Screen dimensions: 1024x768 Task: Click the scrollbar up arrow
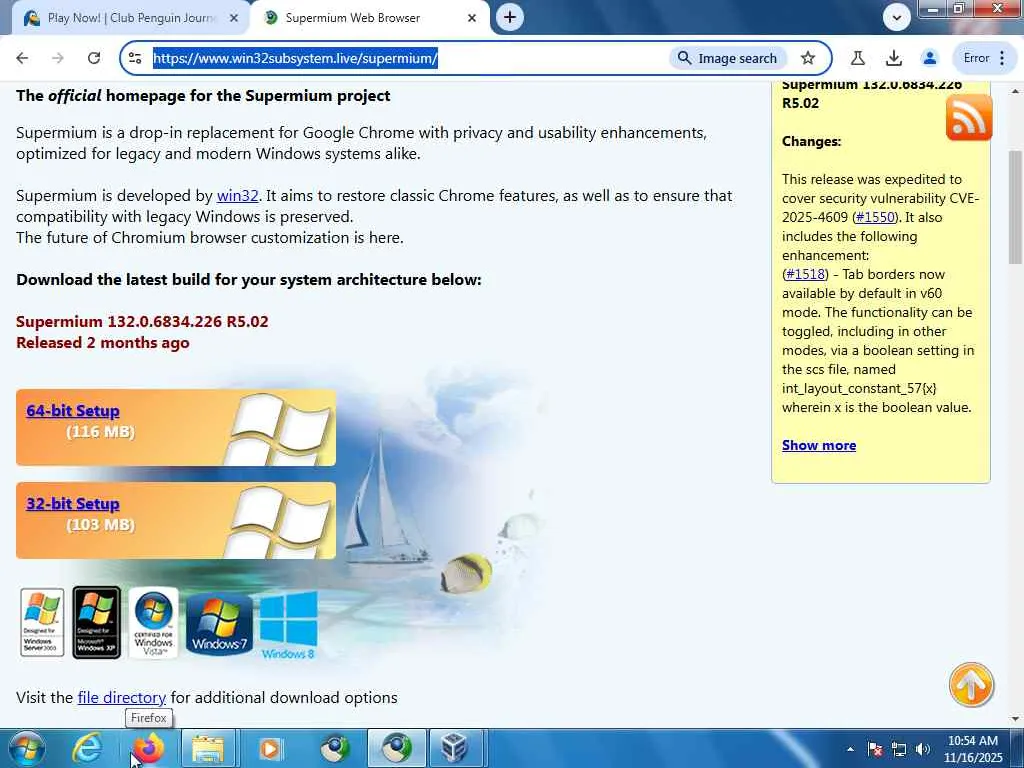pos(1015,91)
